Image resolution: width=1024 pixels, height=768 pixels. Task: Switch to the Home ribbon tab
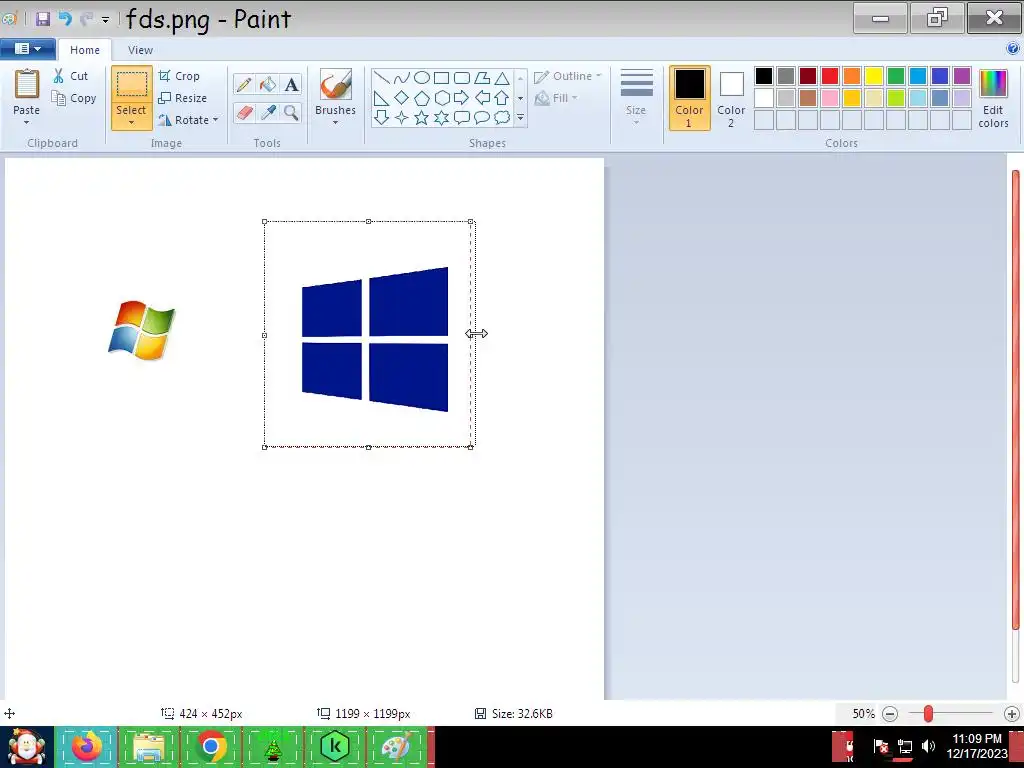(x=85, y=50)
